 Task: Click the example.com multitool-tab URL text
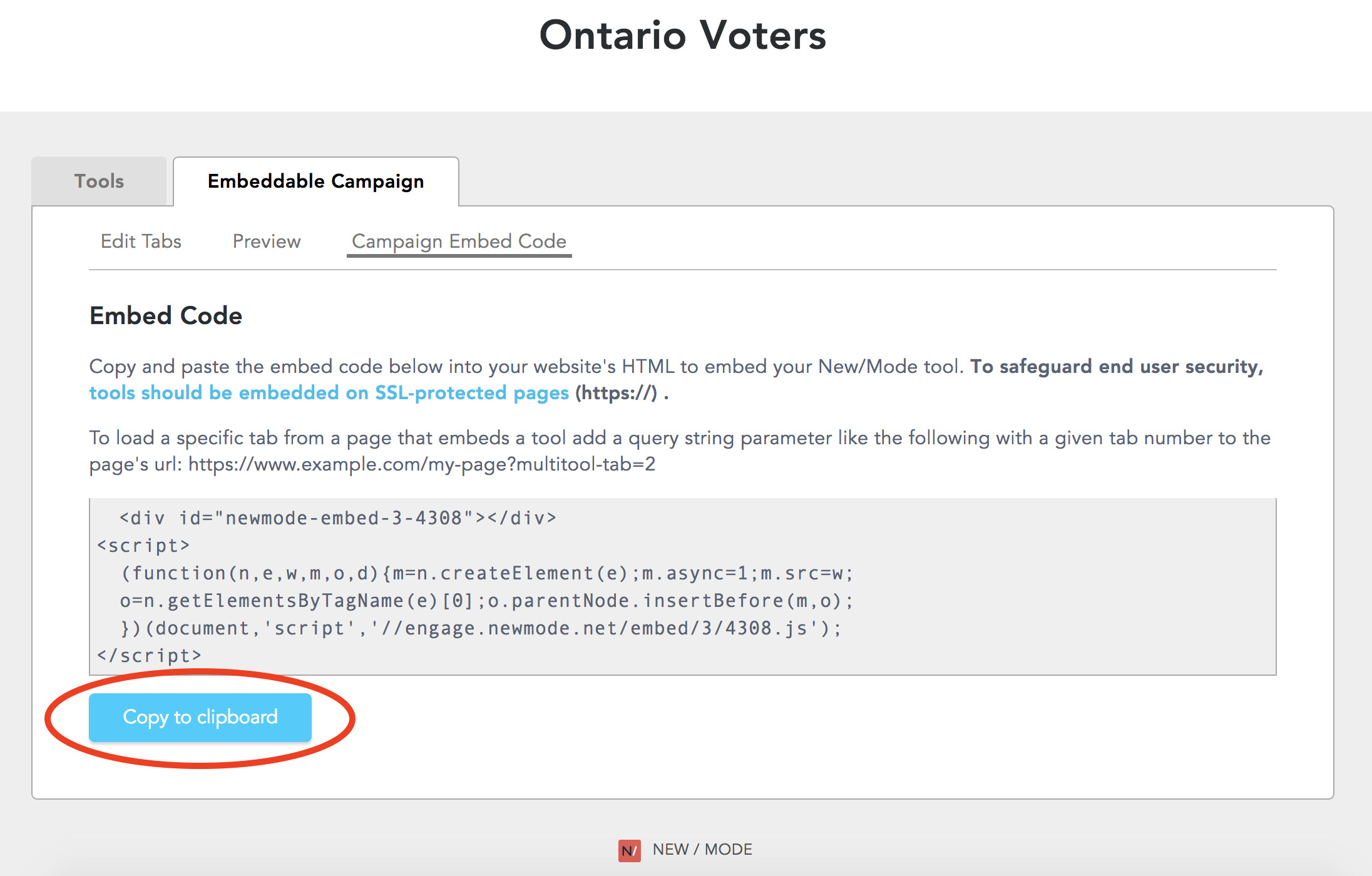(x=422, y=464)
